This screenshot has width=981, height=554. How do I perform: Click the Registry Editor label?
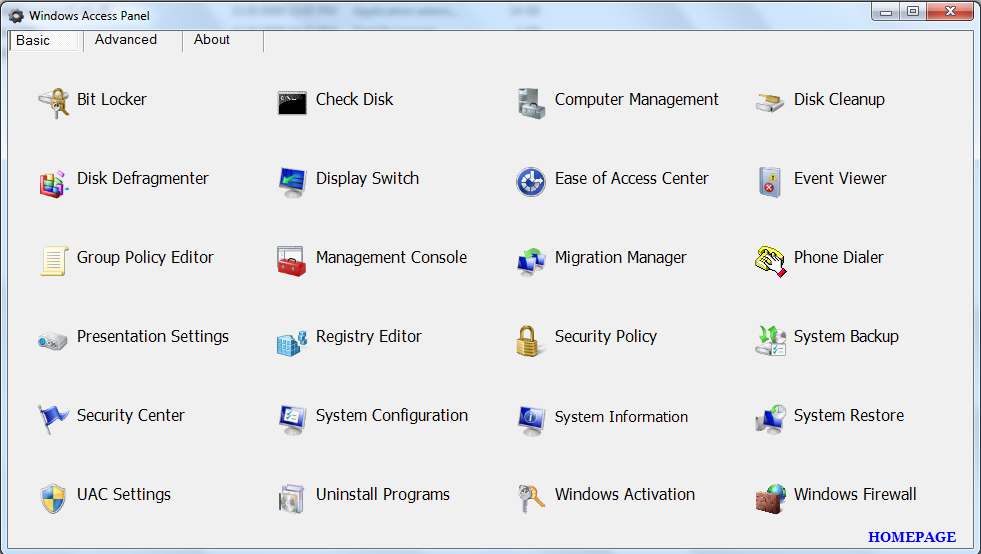pyautogui.click(x=369, y=336)
